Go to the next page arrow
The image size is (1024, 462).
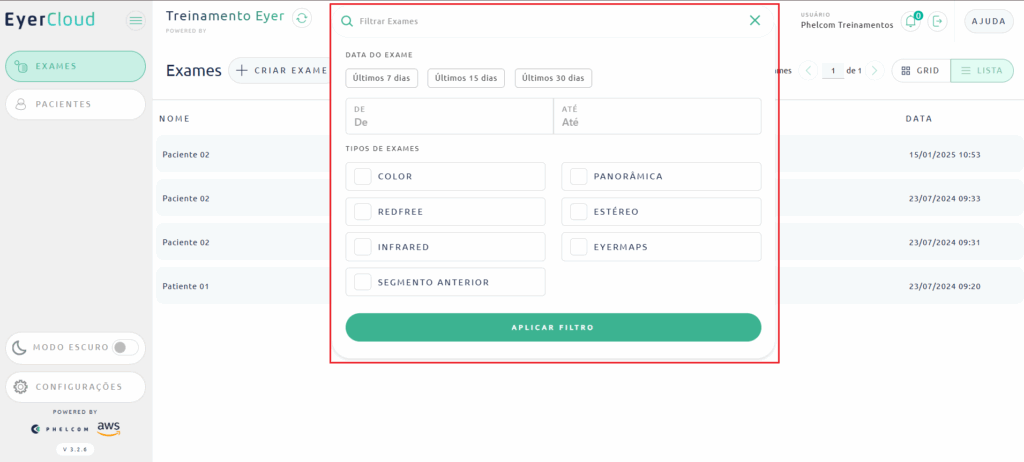tap(875, 71)
